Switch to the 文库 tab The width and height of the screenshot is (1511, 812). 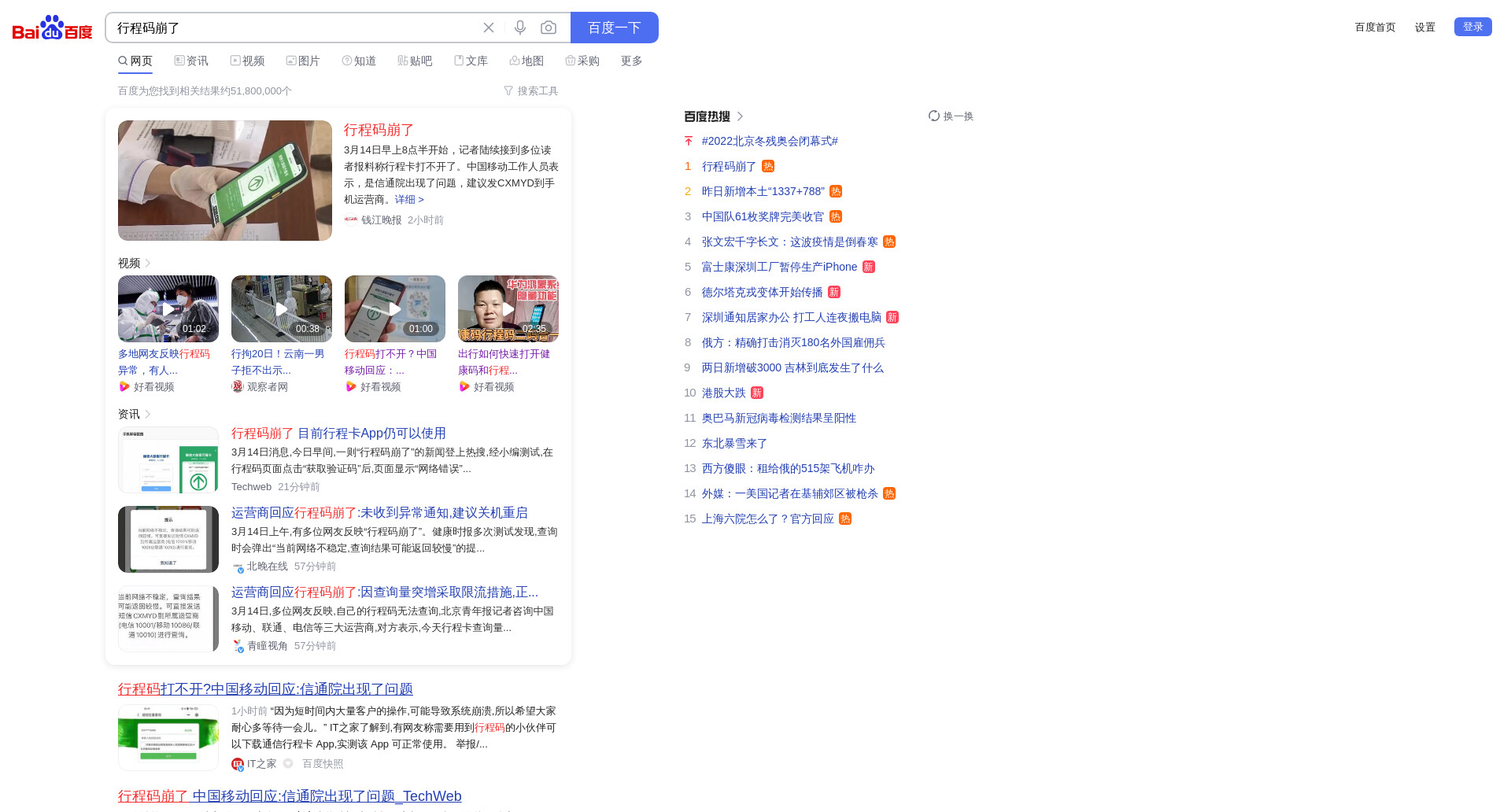471,61
